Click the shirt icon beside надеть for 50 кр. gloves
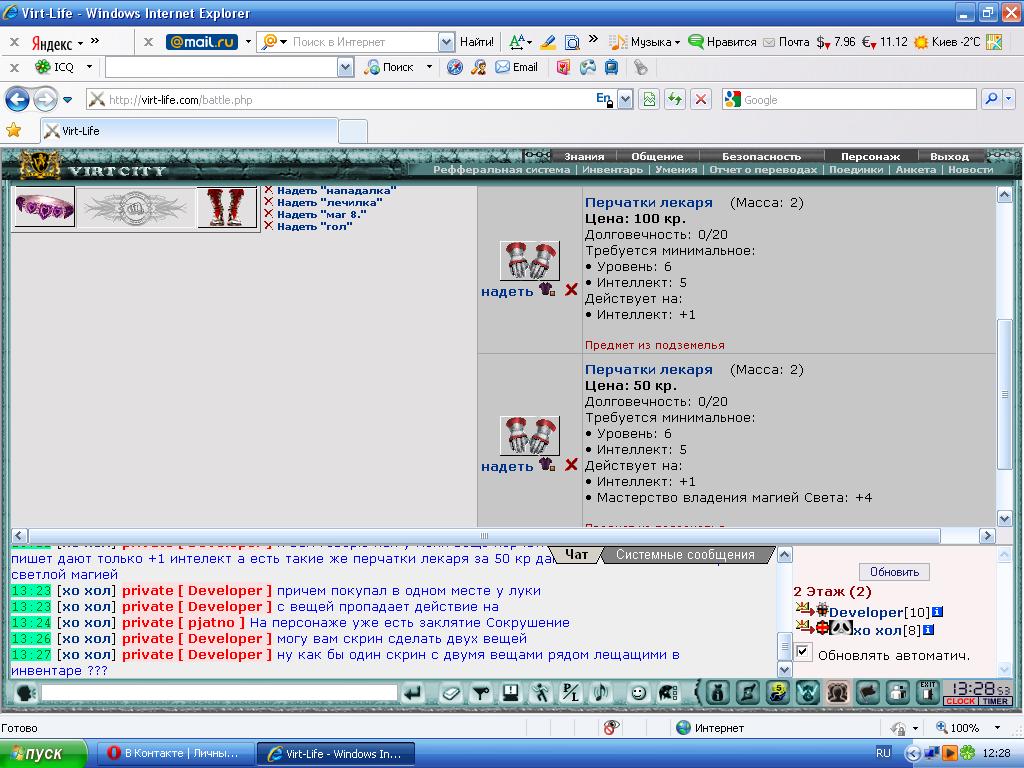 [x=547, y=464]
